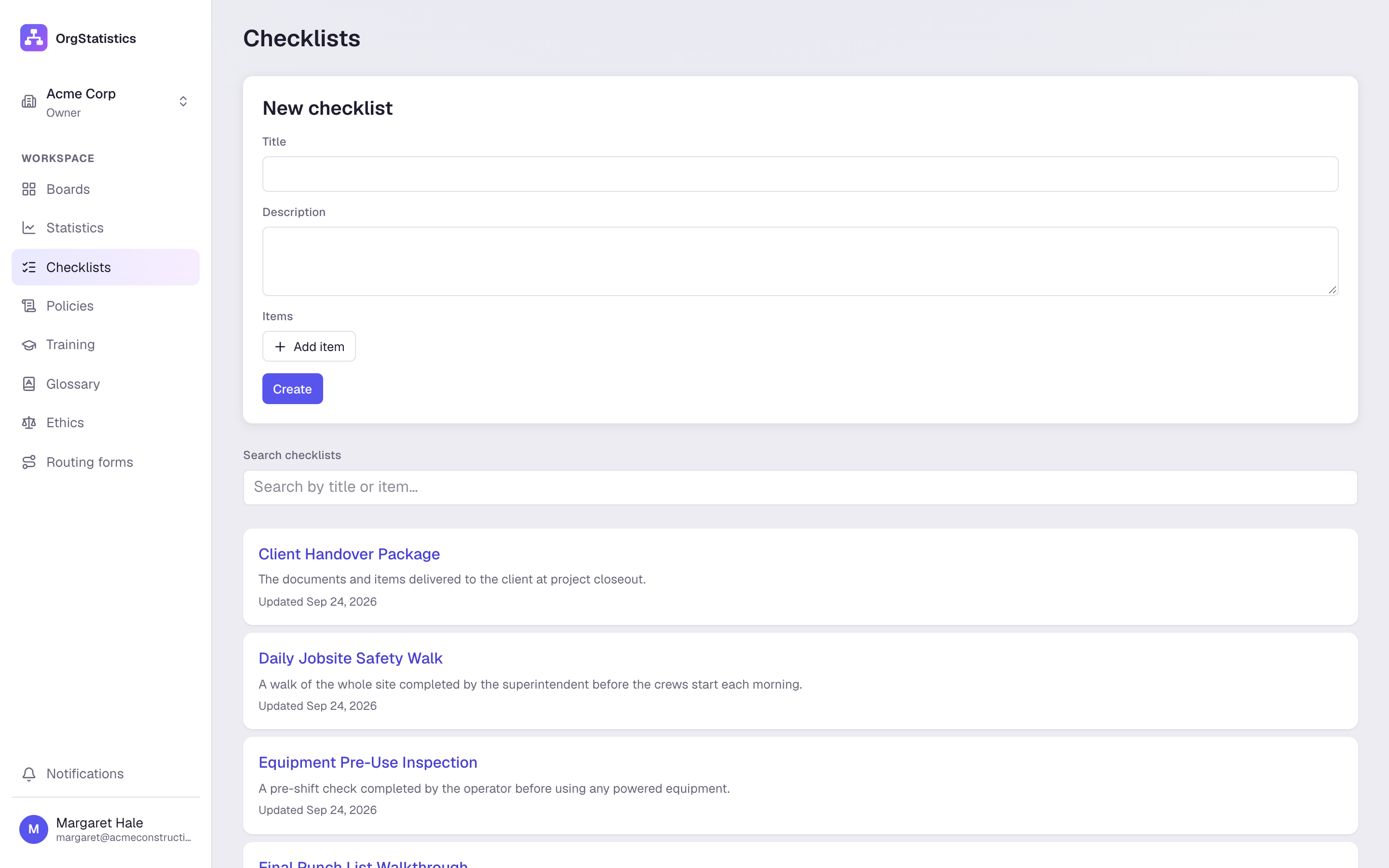Image resolution: width=1389 pixels, height=868 pixels.
Task: Click the Acme Corp building icon
Action: pyautogui.click(x=29, y=102)
